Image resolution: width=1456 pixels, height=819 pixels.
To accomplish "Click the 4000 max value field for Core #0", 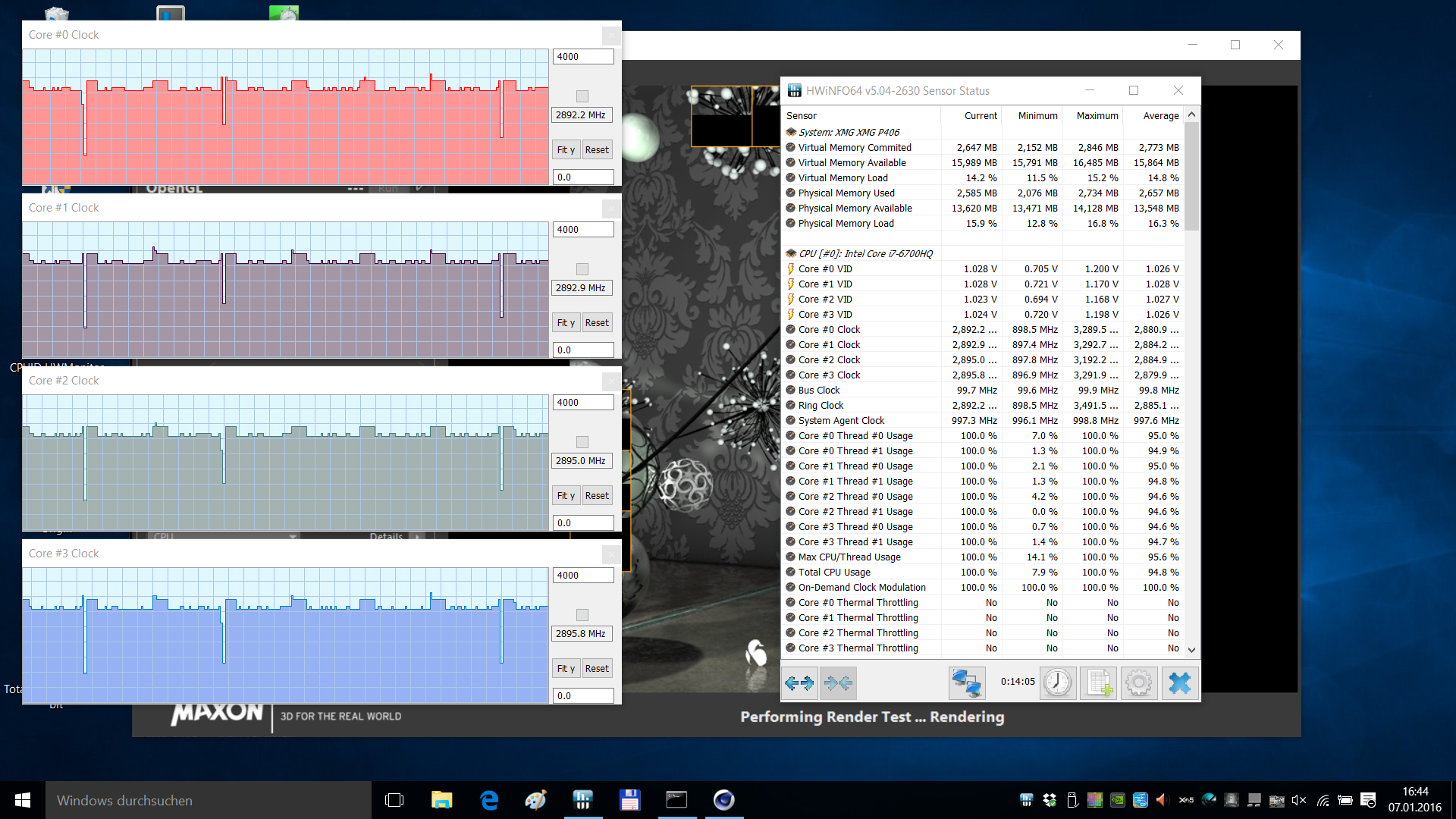I will point(582,57).
